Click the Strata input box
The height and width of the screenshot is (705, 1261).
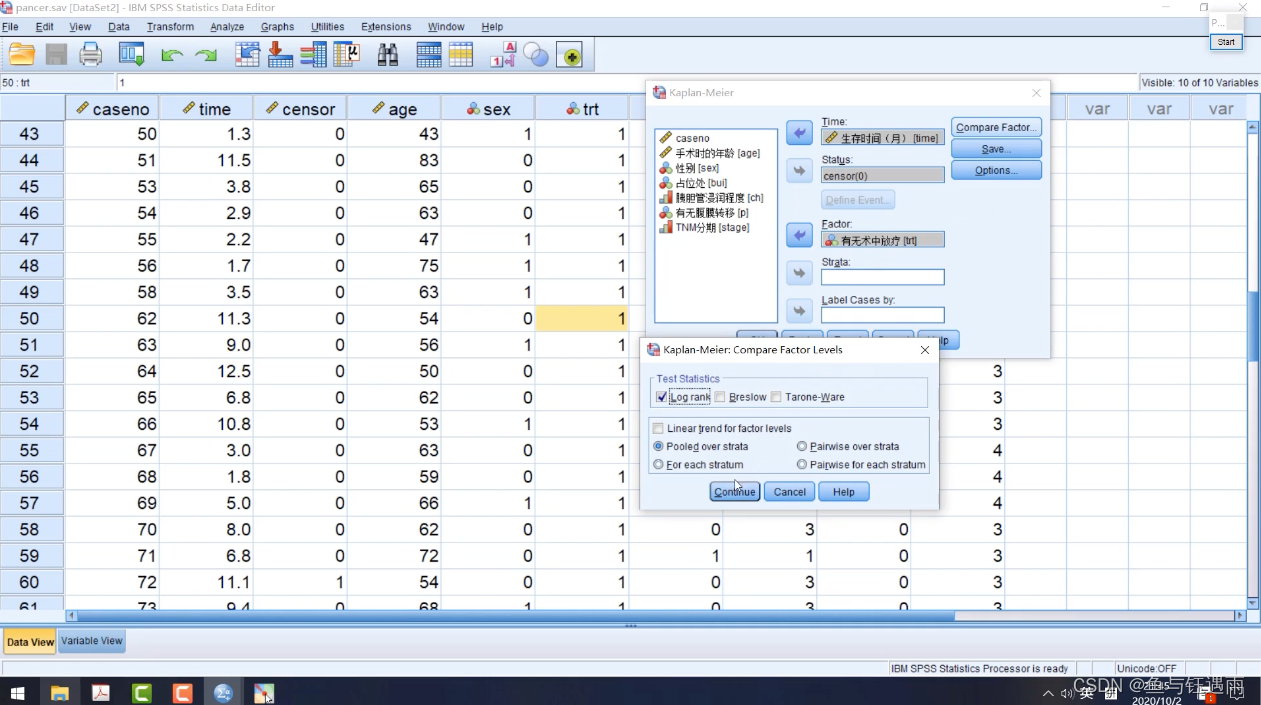click(x=883, y=277)
